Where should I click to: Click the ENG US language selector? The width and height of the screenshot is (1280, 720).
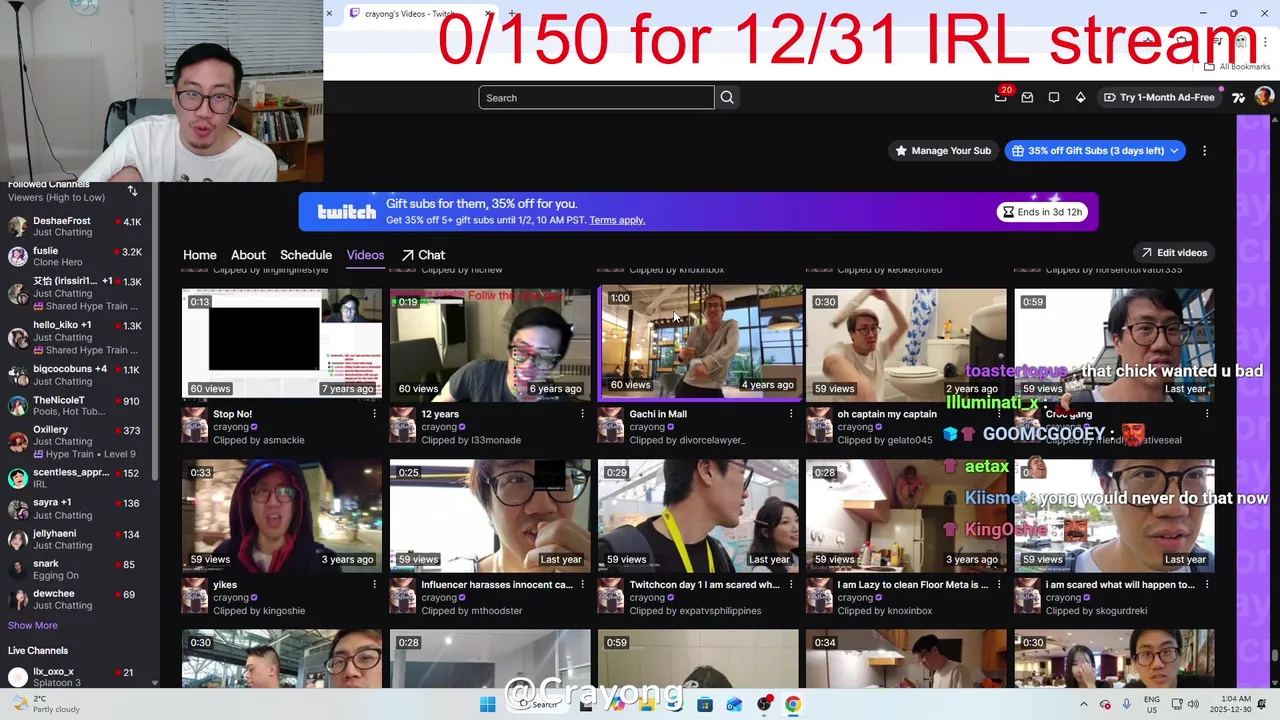[1152, 704]
